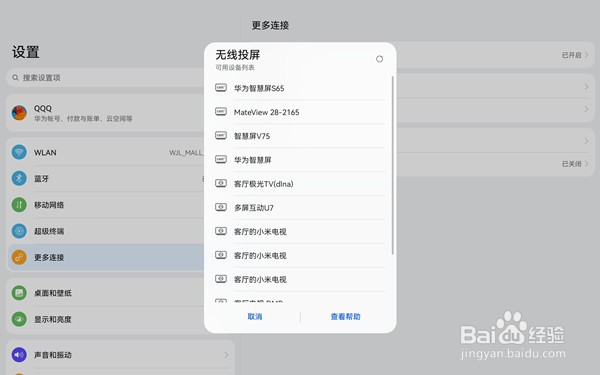Tap the orange 更多连接 link icon
Viewport: 600px width, 375px height.
pos(19,257)
